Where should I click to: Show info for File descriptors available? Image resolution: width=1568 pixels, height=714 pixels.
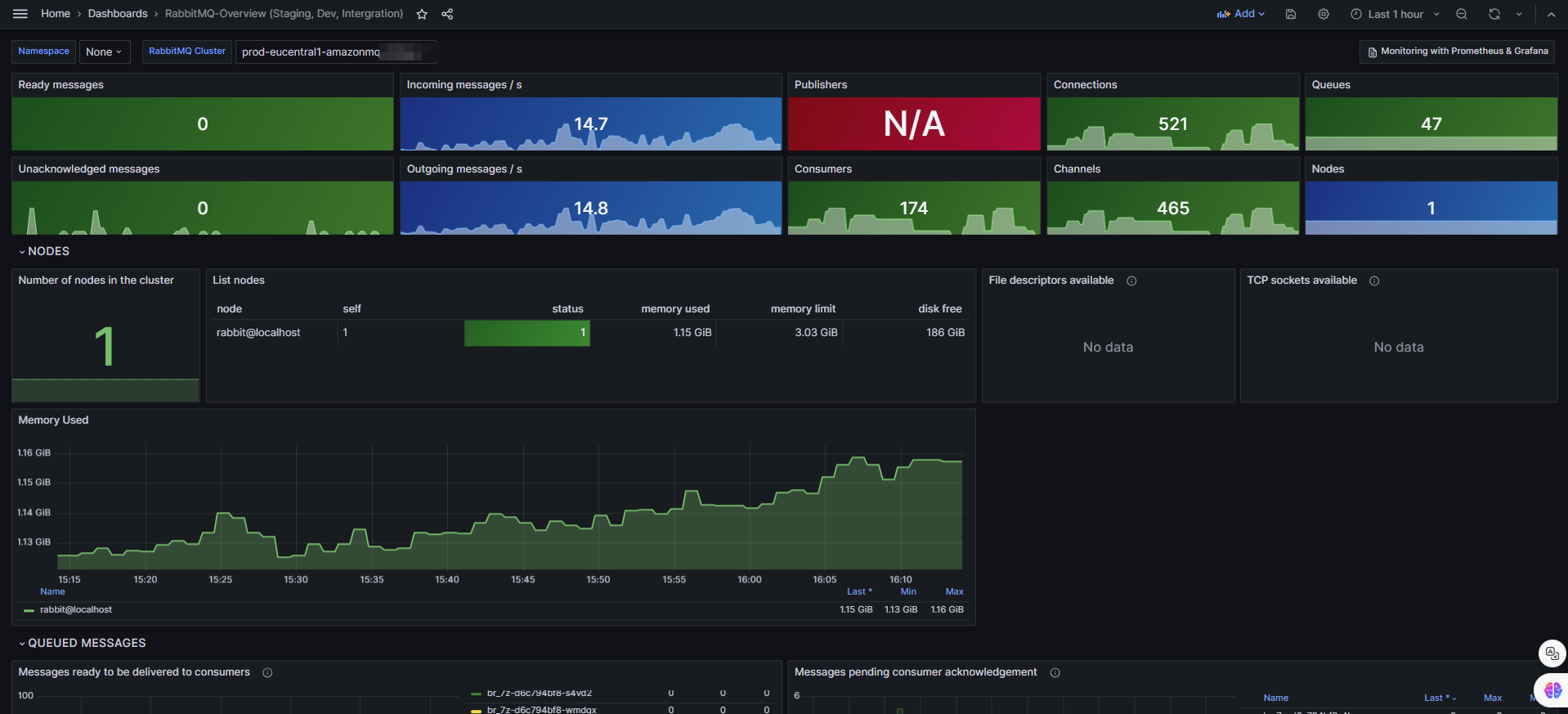pos(1131,281)
